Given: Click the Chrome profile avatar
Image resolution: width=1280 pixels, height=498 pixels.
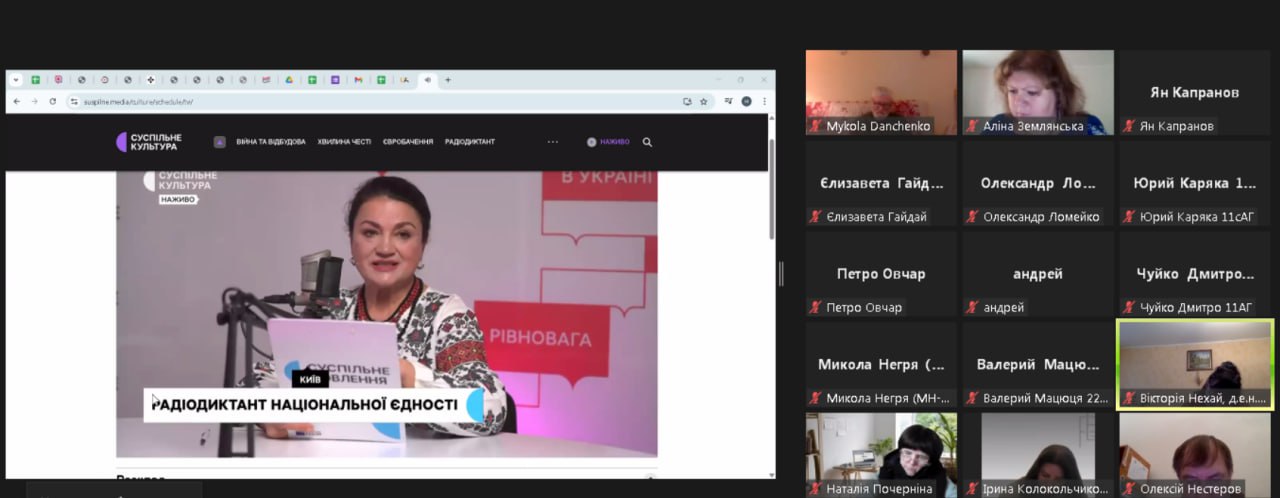Looking at the screenshot, I should [746, 101].
